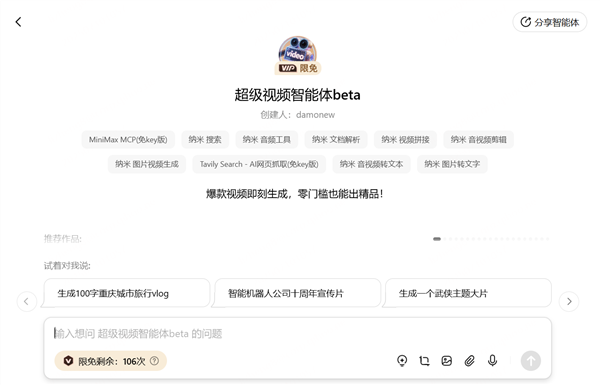Click the VIP 限免 badge under avatar
This screenshot has height=385, width=600.
point(298,68)
